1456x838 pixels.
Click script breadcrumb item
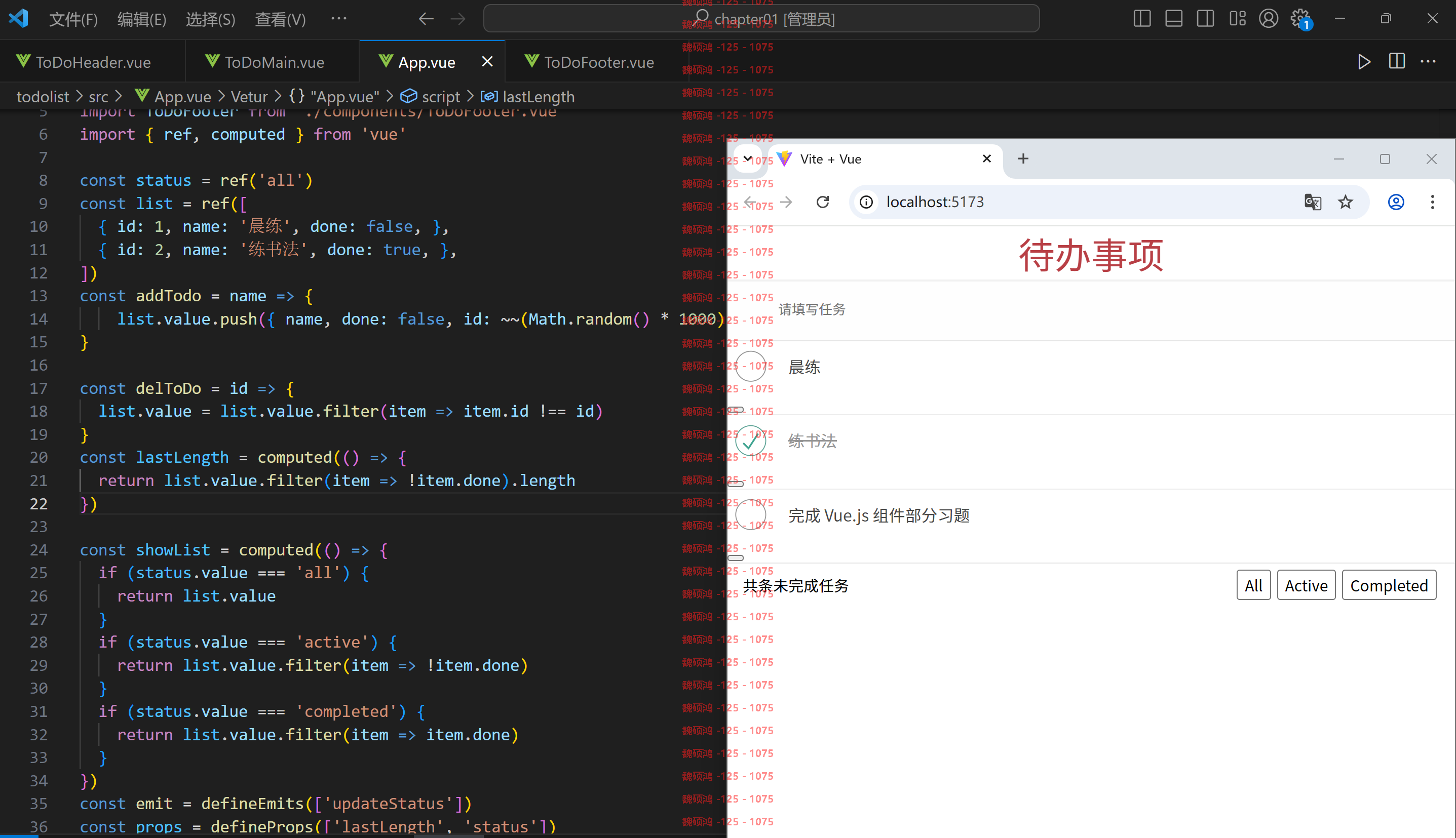click(x=430, y=96)
